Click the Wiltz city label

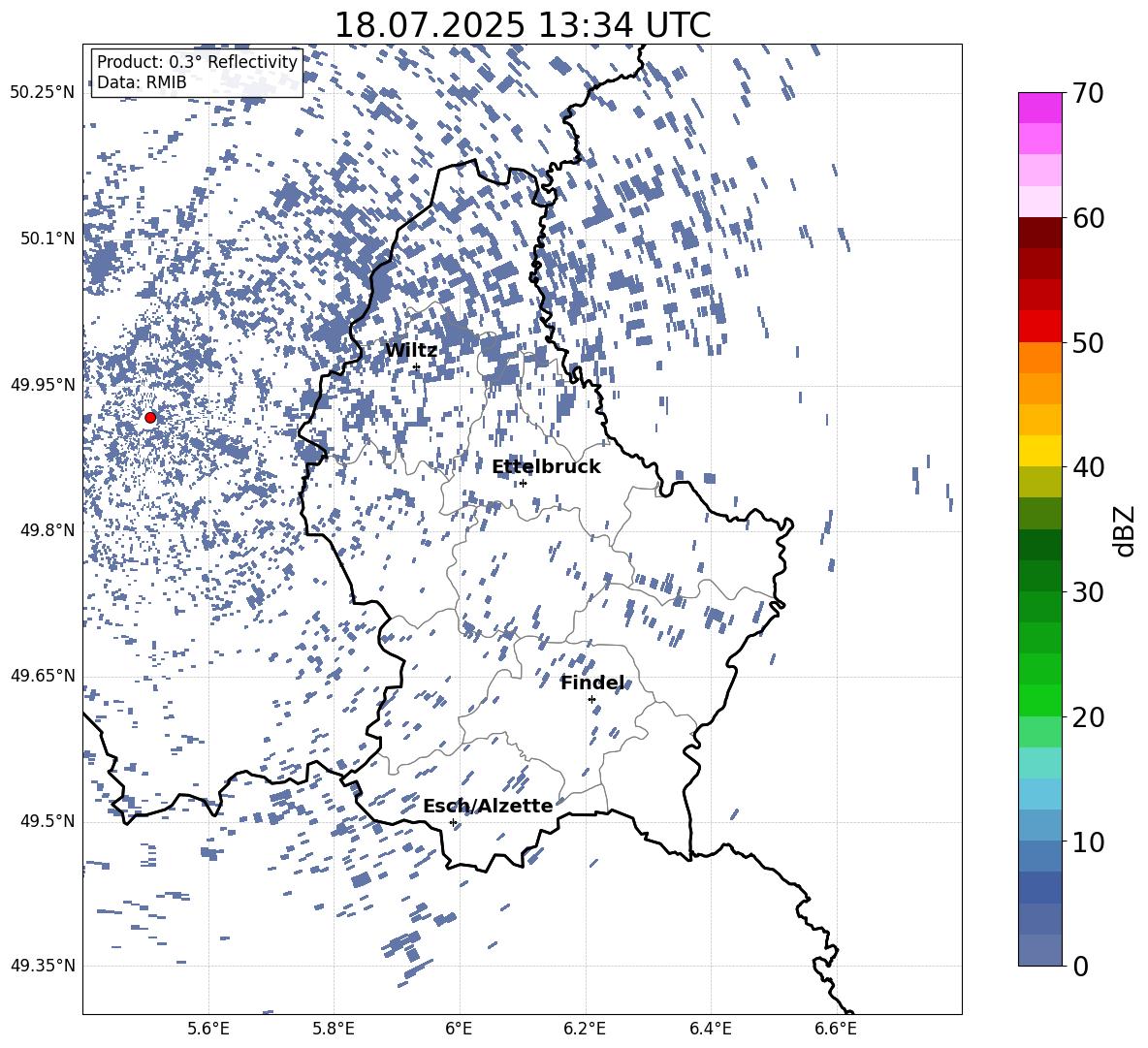click(x=411, y=351)
